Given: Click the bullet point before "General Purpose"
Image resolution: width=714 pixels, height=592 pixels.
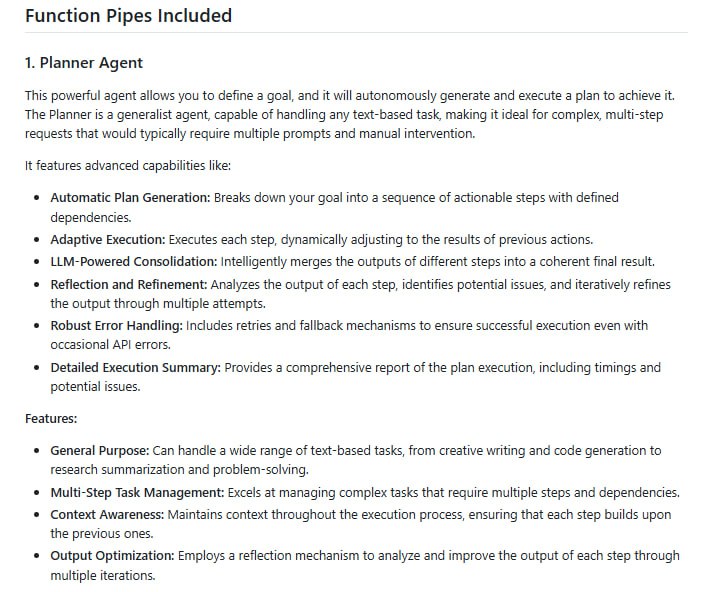Looking at the screenshot, I should click(37, 452).
